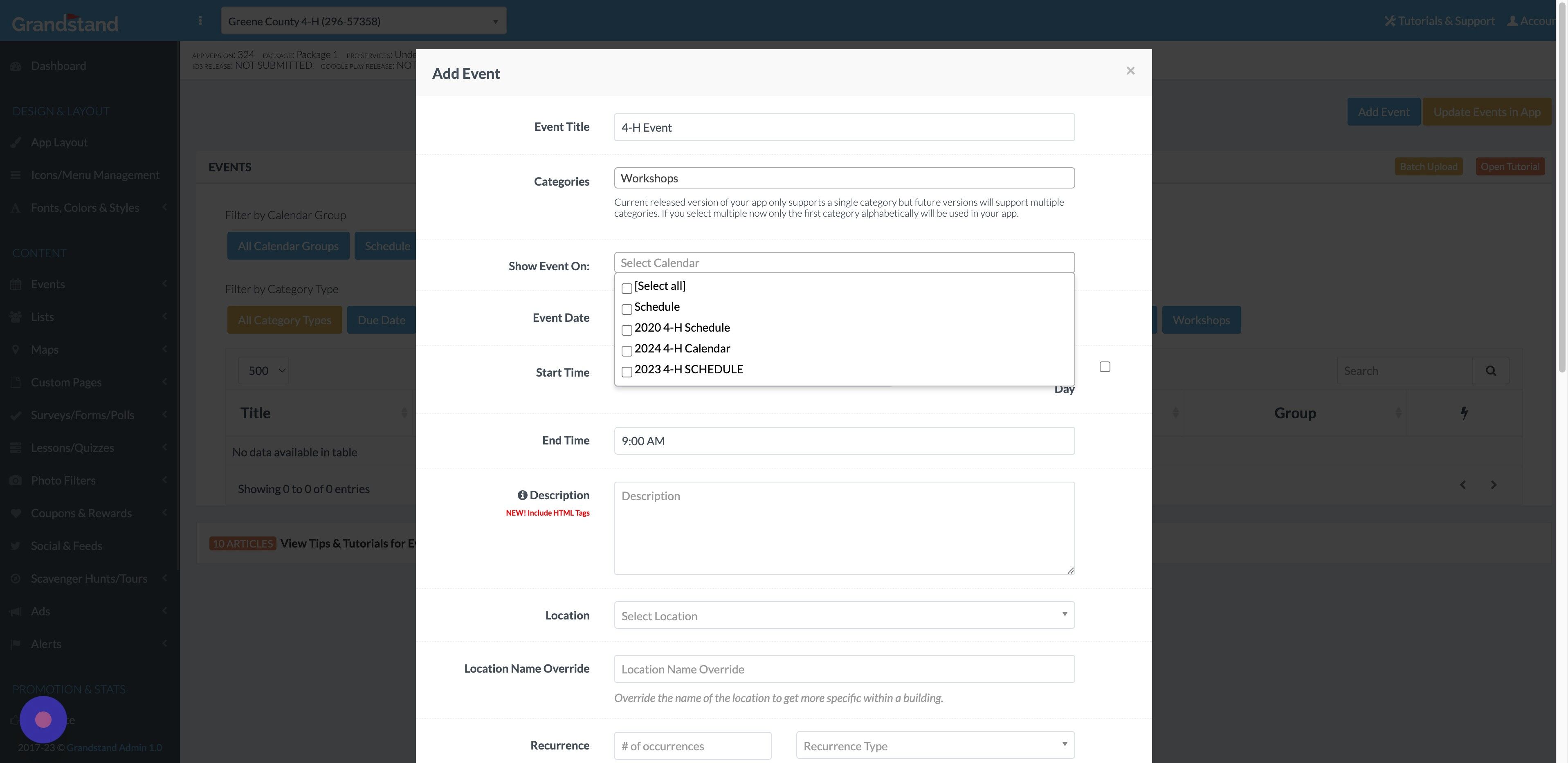
Task: Click the Social & Feeds Twitter icon
Action: click(16, 546)
